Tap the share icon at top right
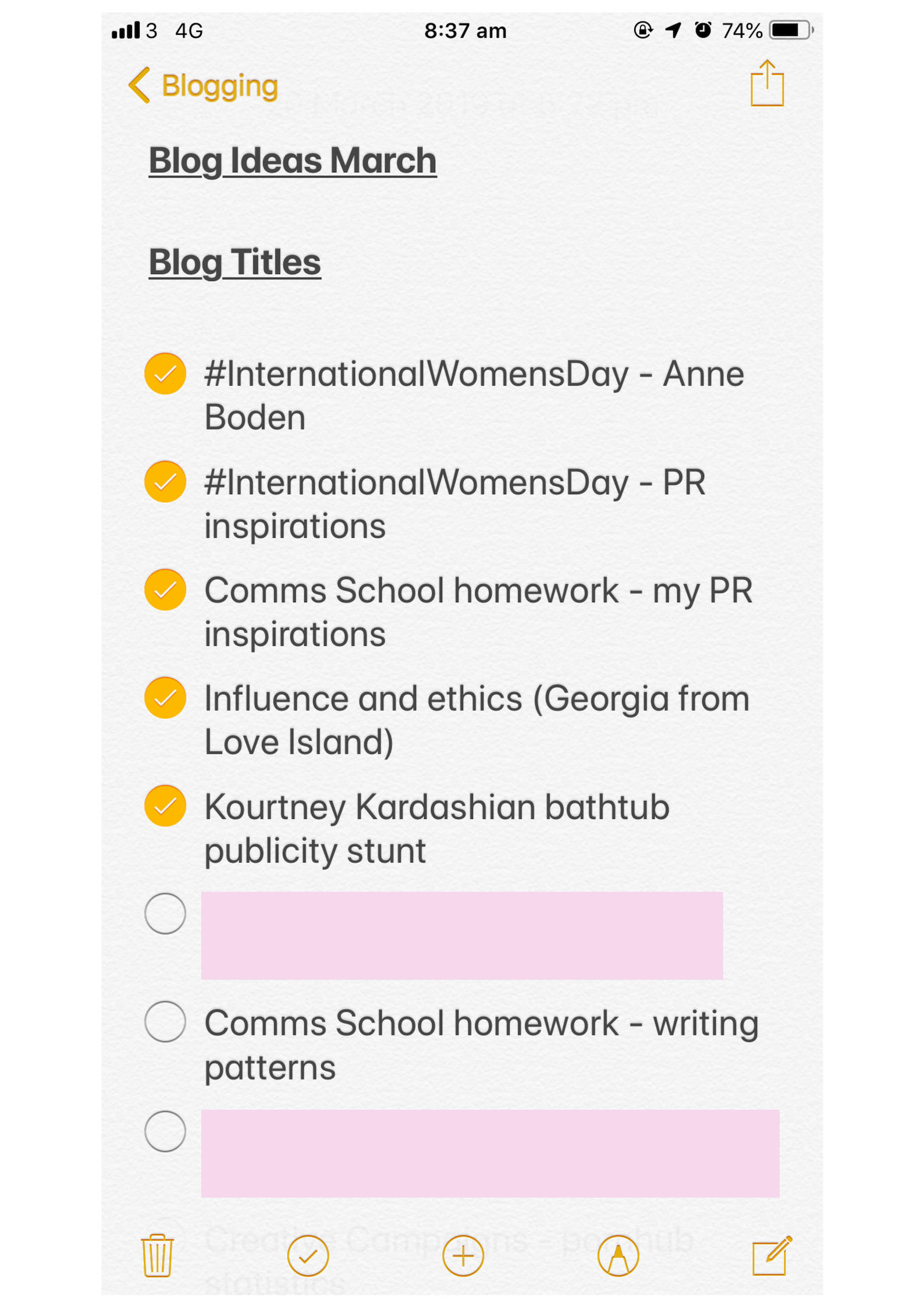The height and width of the screenshot is (1307, 924). [x=766, y=84]
